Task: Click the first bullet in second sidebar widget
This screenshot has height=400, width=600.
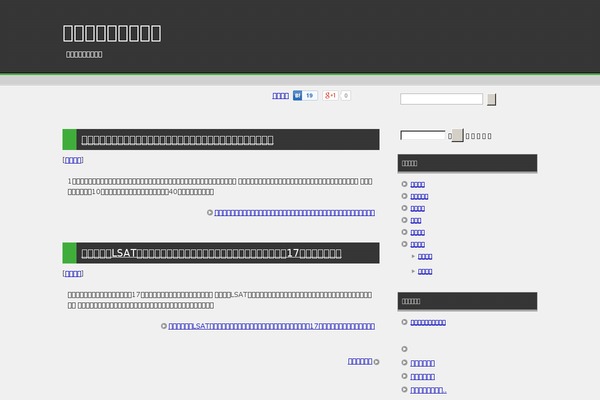Action: tap(404, 322)
